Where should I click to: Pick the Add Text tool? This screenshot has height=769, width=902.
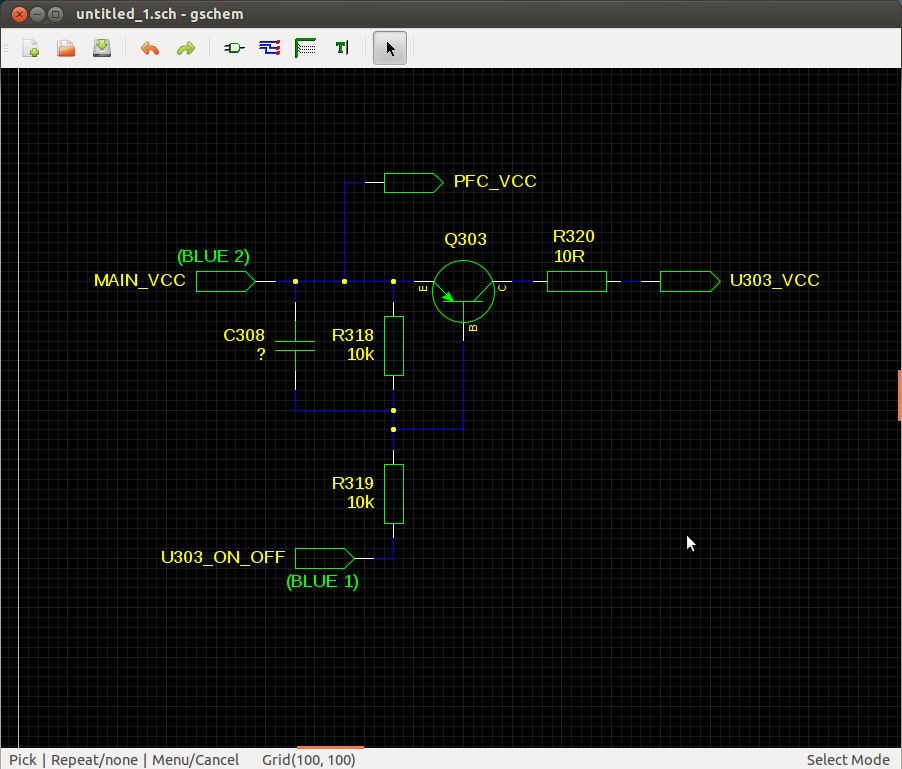point(342,48)
